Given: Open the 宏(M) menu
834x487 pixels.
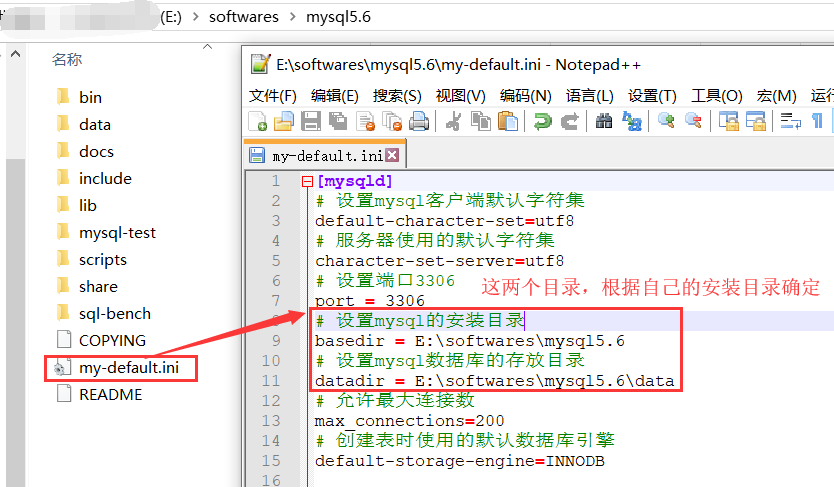Looking at the screenshot, I should 777,96.
